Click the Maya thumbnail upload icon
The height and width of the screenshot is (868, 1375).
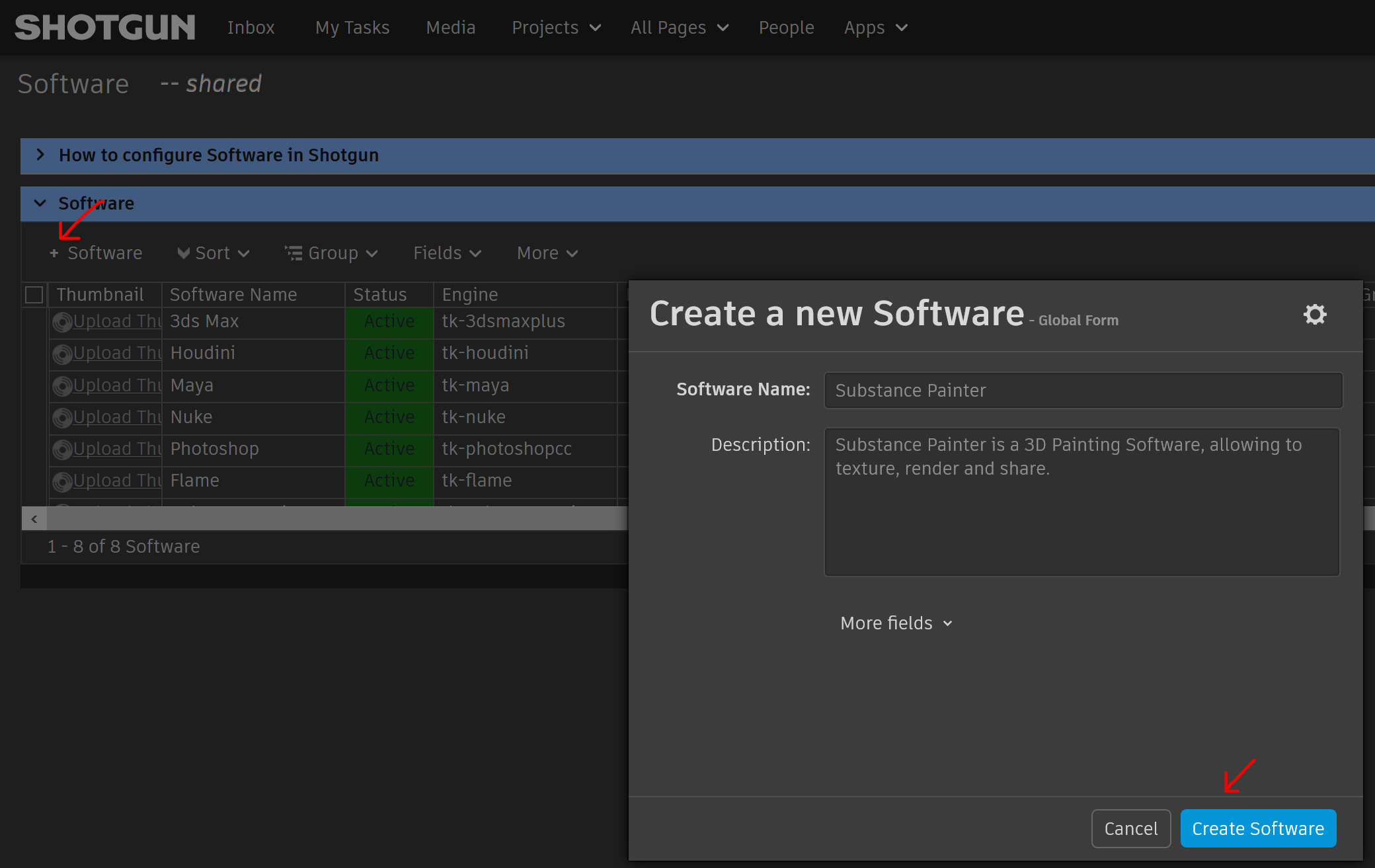[63, 386]
